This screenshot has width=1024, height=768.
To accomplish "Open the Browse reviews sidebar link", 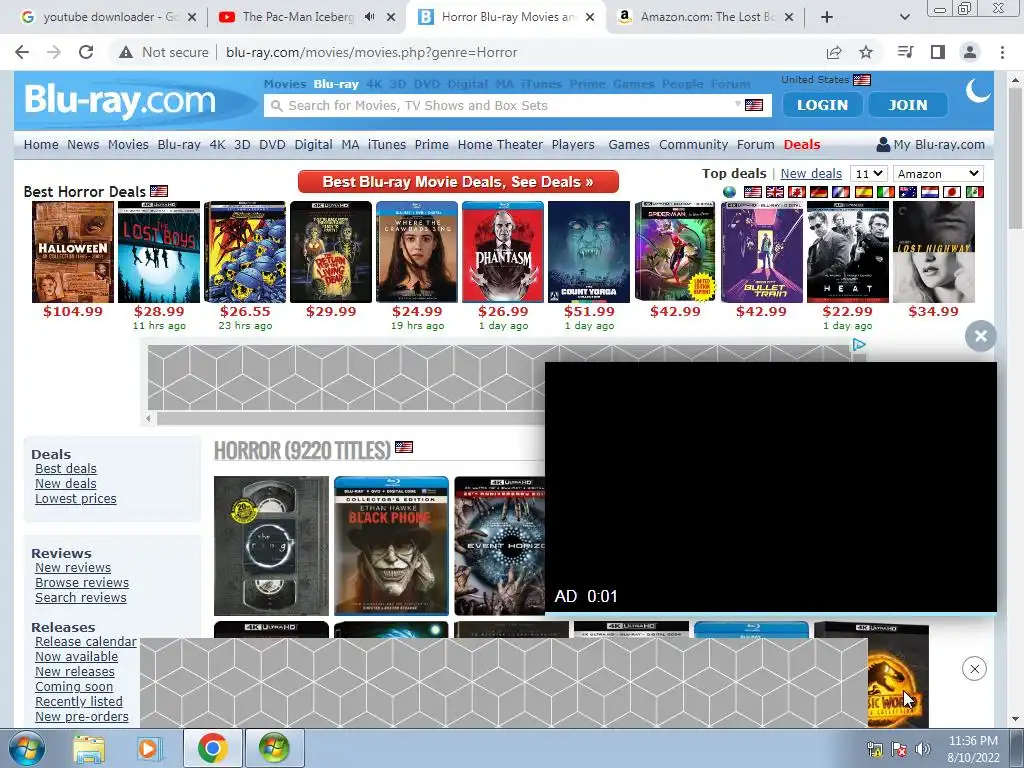I will click(82, 583).
